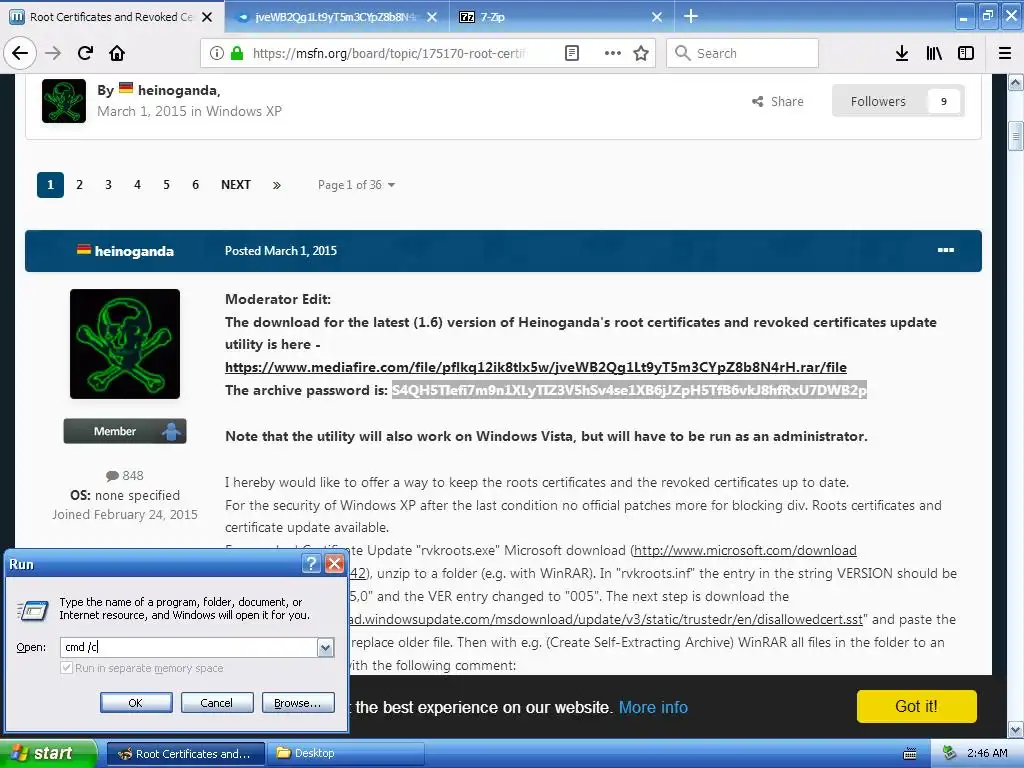The width and height of the screenshot is (1024, 768).
Task: Show site information icon in address bar
Action: [x=217, y=53]
